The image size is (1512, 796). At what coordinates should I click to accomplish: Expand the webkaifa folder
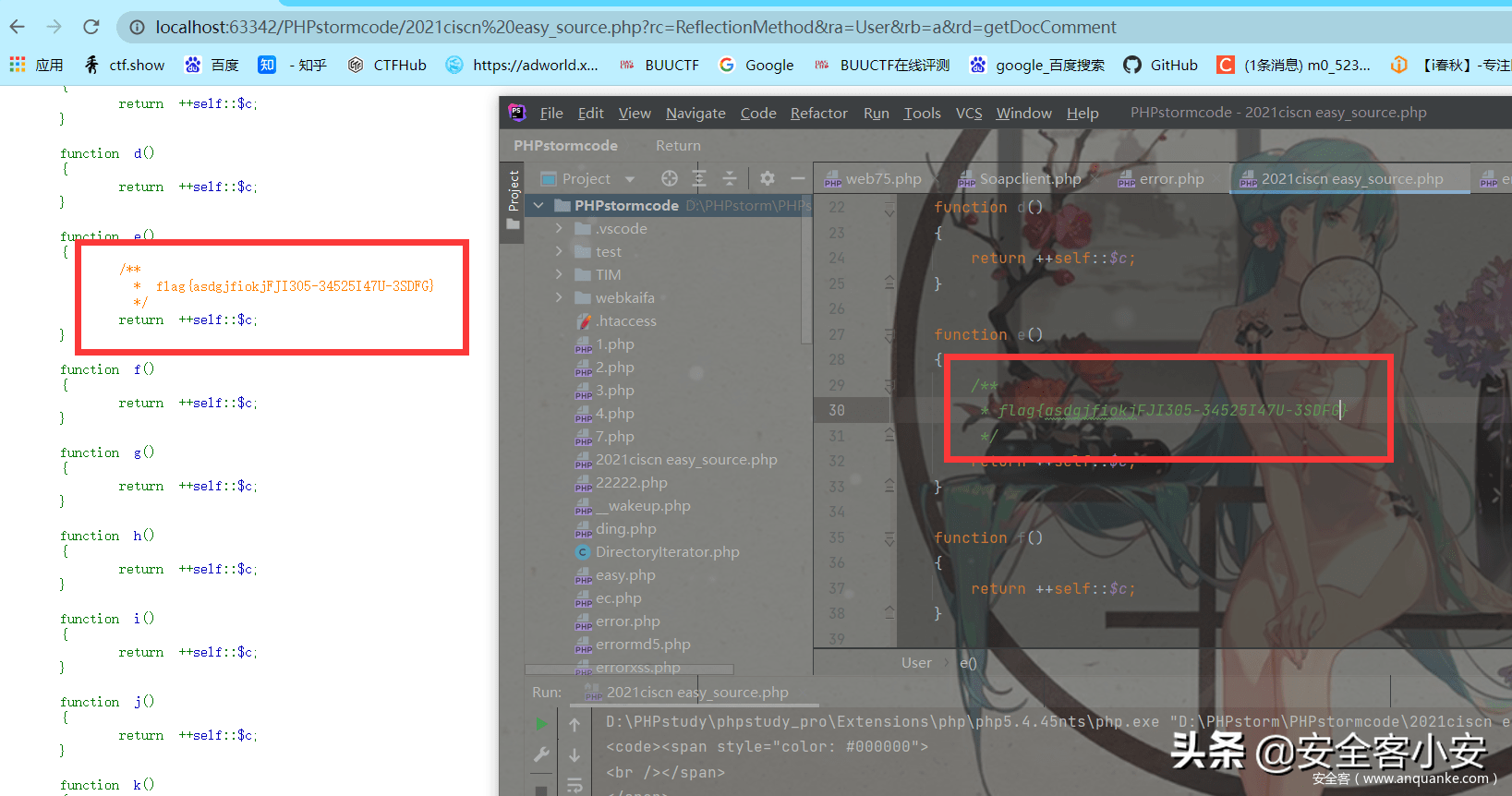pyautogui.click(x=559, y=297)
